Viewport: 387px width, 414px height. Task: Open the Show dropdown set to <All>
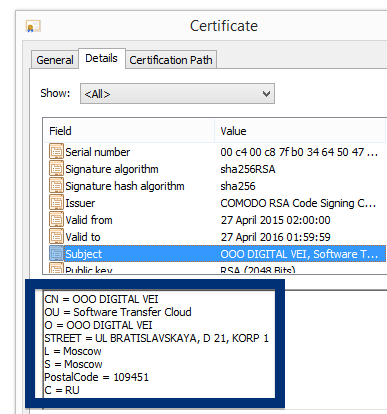pyautogui.click(x=177, y=94)
